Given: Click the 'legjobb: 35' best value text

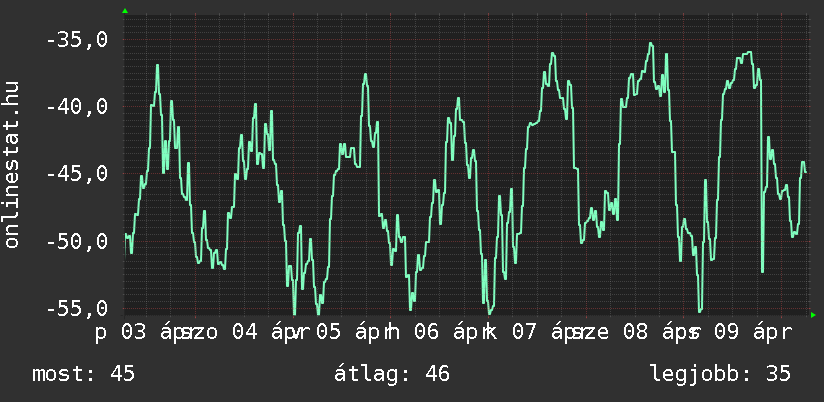Looking at the screenshot, I should click(720, 374).
